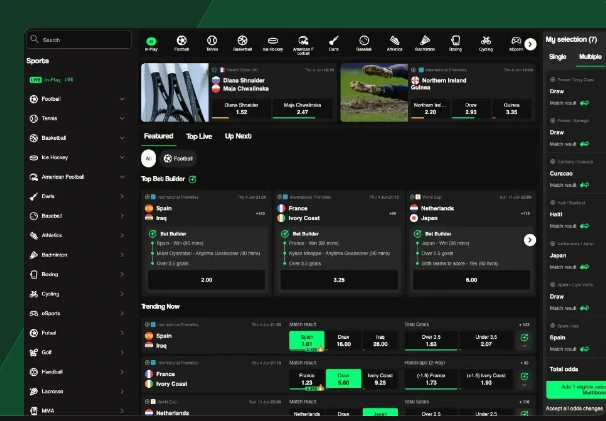Open bet builder icon on Spain Iraq trending row
The height and width of the screenshot is (421, 606).
524,337
